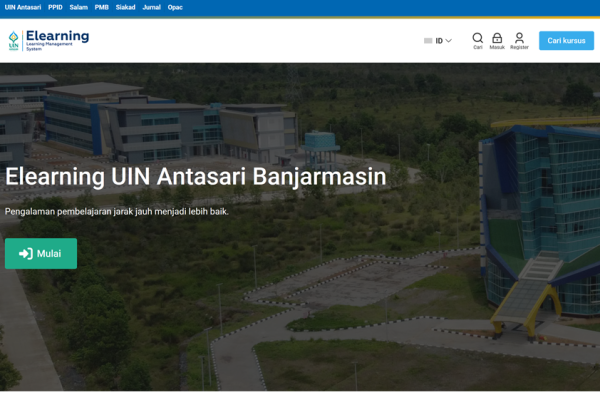The height and width of the screenshot is (400, 600).
Task: Click the Elearning UIN logo
Action: click(x=49, y=40)
